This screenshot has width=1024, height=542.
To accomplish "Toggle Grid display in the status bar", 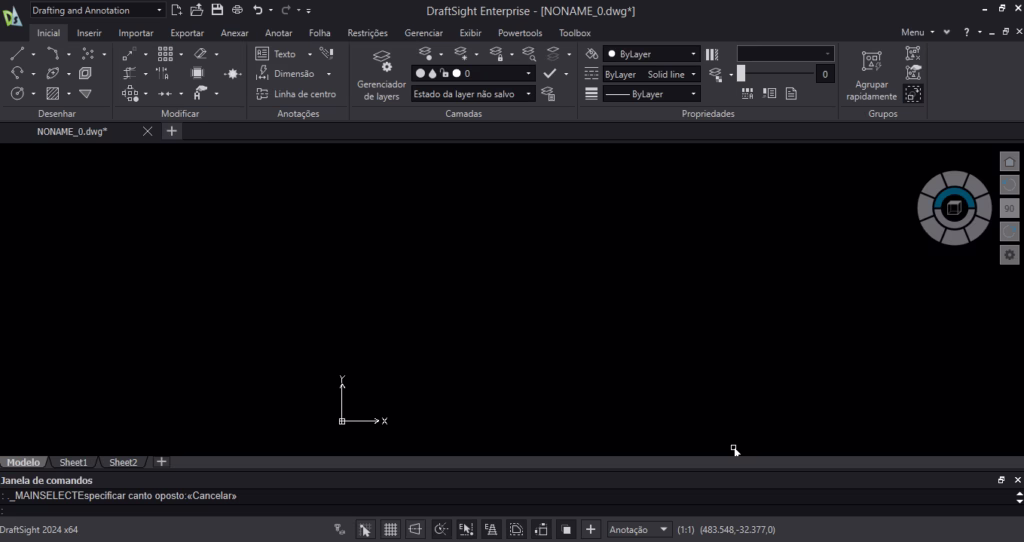I will (x=391, y=530).
